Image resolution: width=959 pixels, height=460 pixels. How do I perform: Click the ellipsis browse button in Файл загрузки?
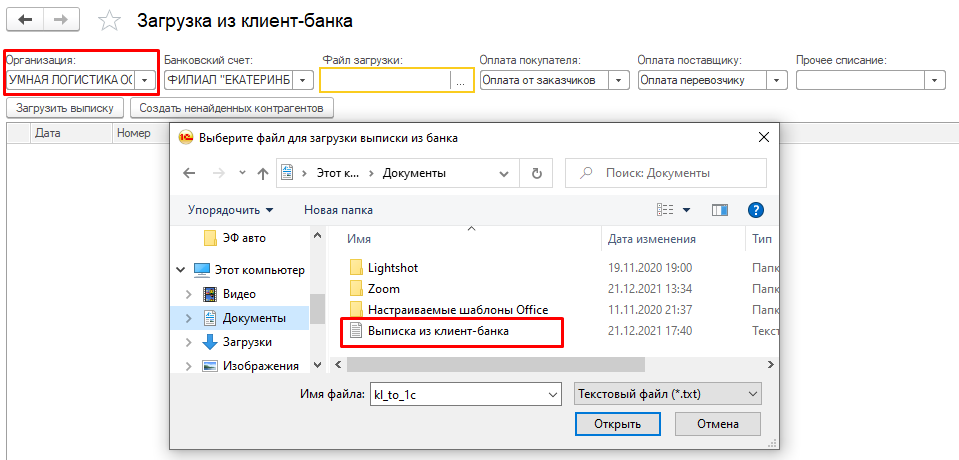pos(461,81)
